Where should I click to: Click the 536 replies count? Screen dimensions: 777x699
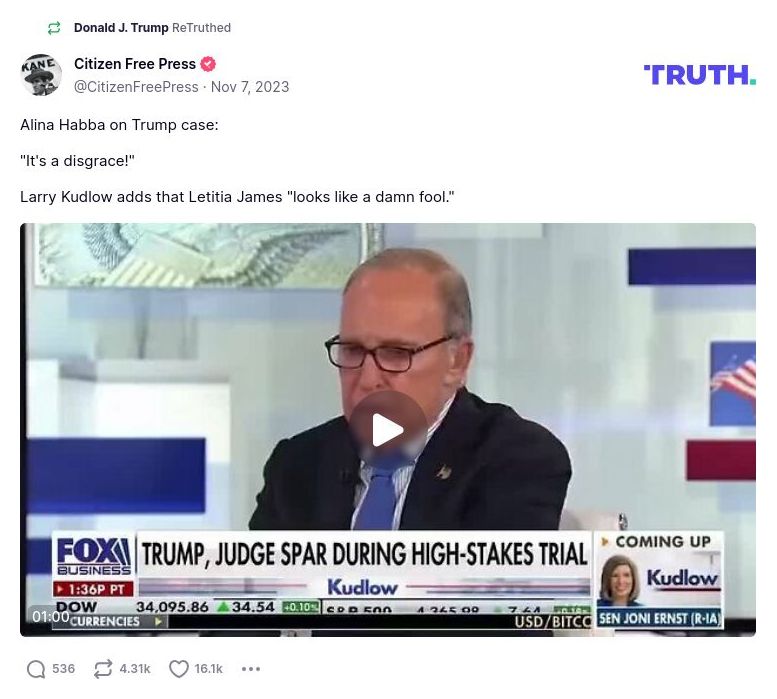63,669
